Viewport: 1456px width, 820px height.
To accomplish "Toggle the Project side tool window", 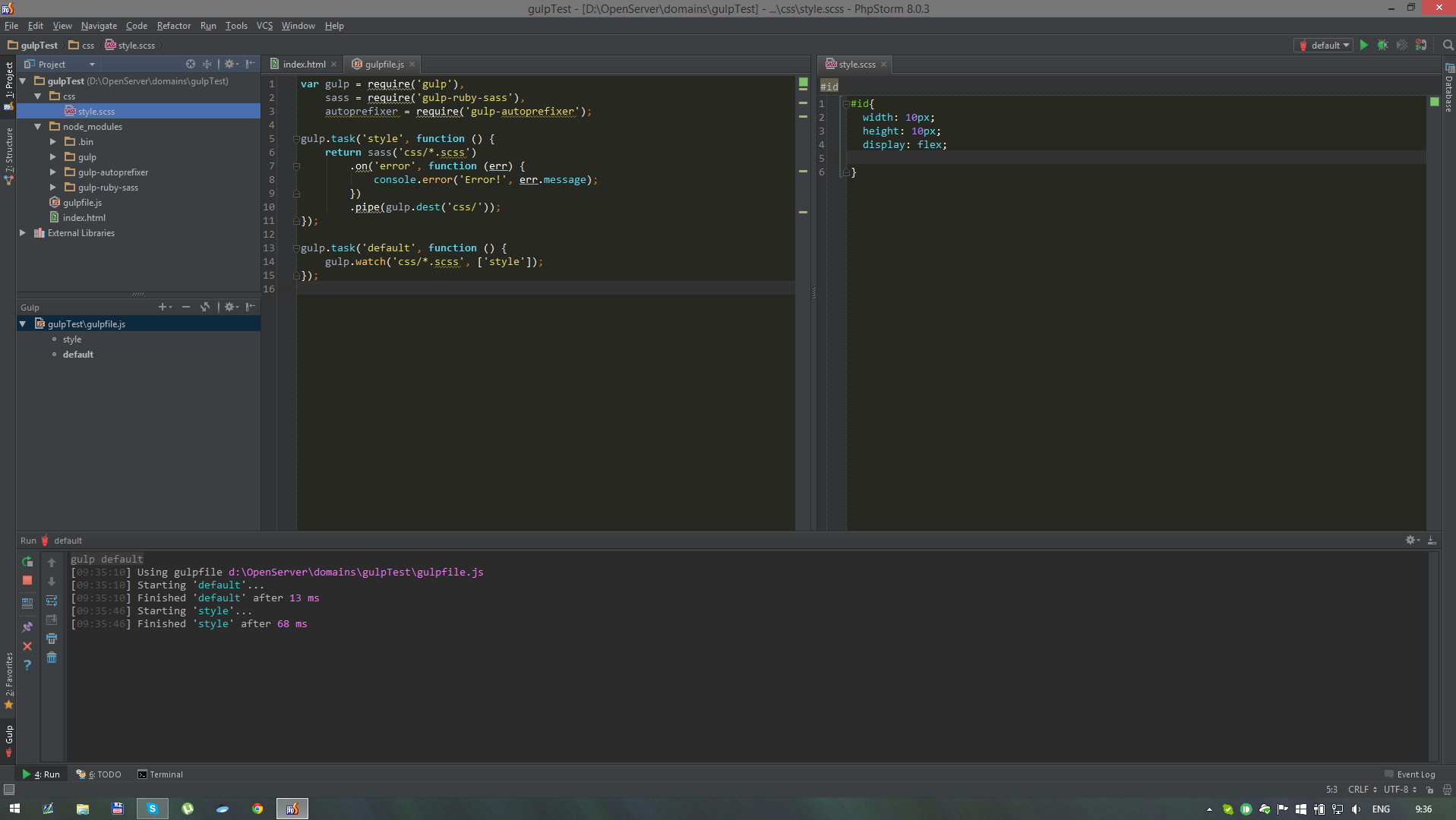I will 8,85.
